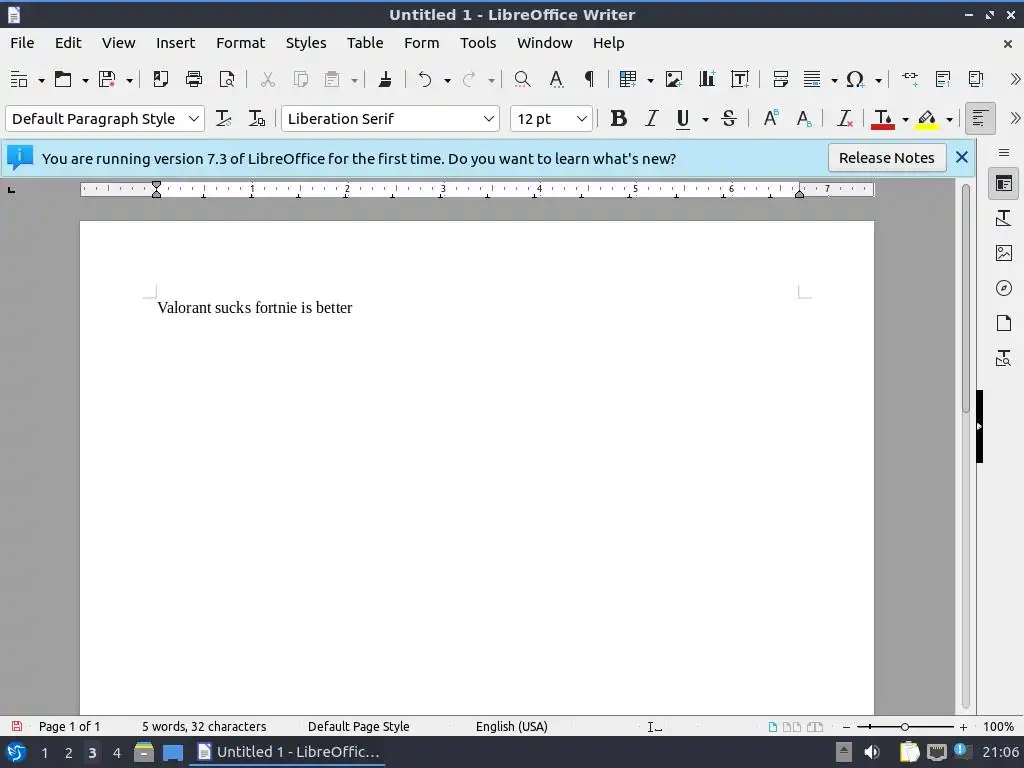Click the Print icon
The image size is (1024, 768).
click(x=194, y=80)
